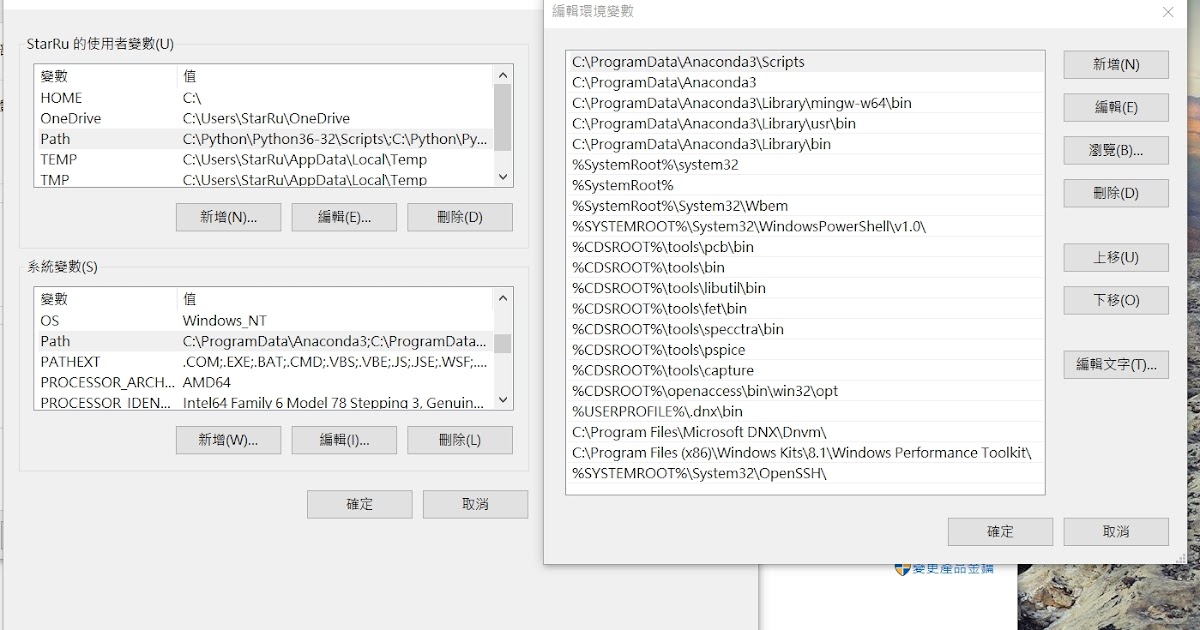
Task: Select the %CDSROOT%\tools\bin entry
Action: coord(805,267)
